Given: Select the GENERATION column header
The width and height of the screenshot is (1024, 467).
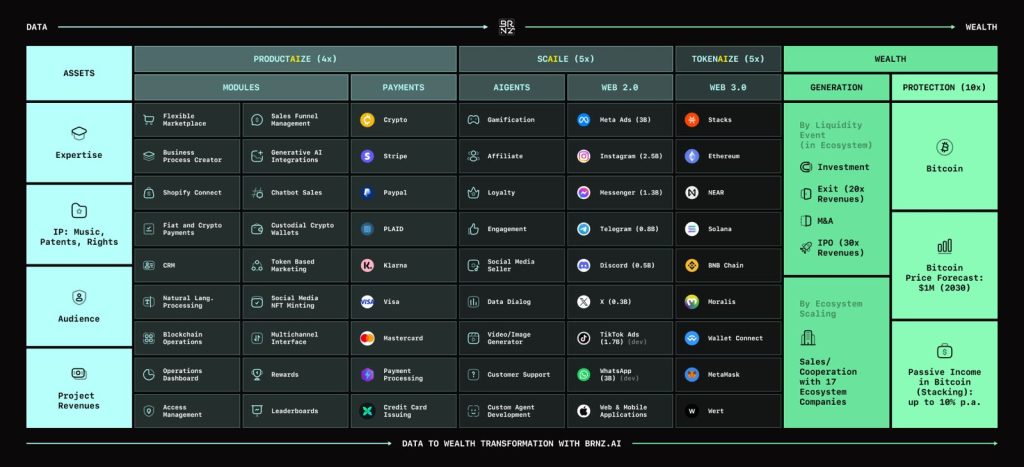Looking at the screenshot, I should click(x=837, y=87).
